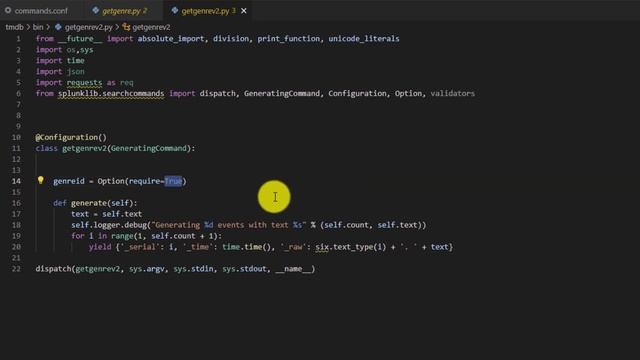The image size is (640, 360).
Task: Click the highlighted 'True' value
Action: [x=173, y=181]
